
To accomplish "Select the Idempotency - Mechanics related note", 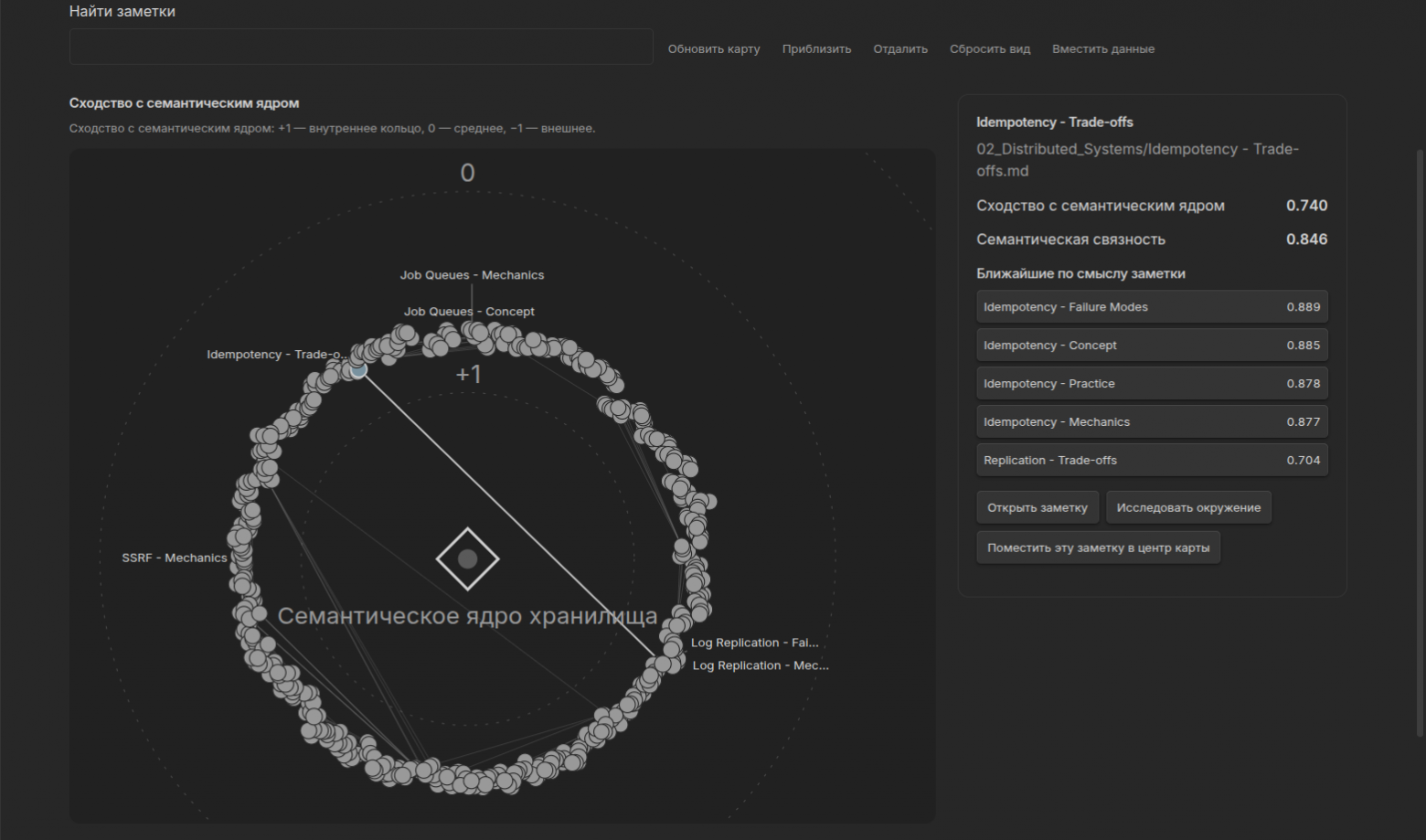I will click(x=1152, y=422).
